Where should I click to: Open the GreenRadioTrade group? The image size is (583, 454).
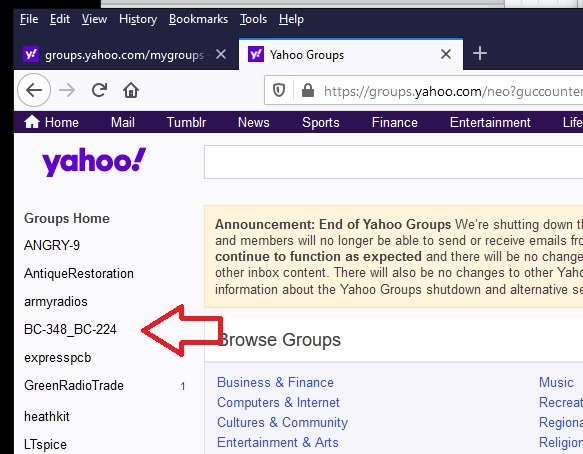click(x=74, y=386)
